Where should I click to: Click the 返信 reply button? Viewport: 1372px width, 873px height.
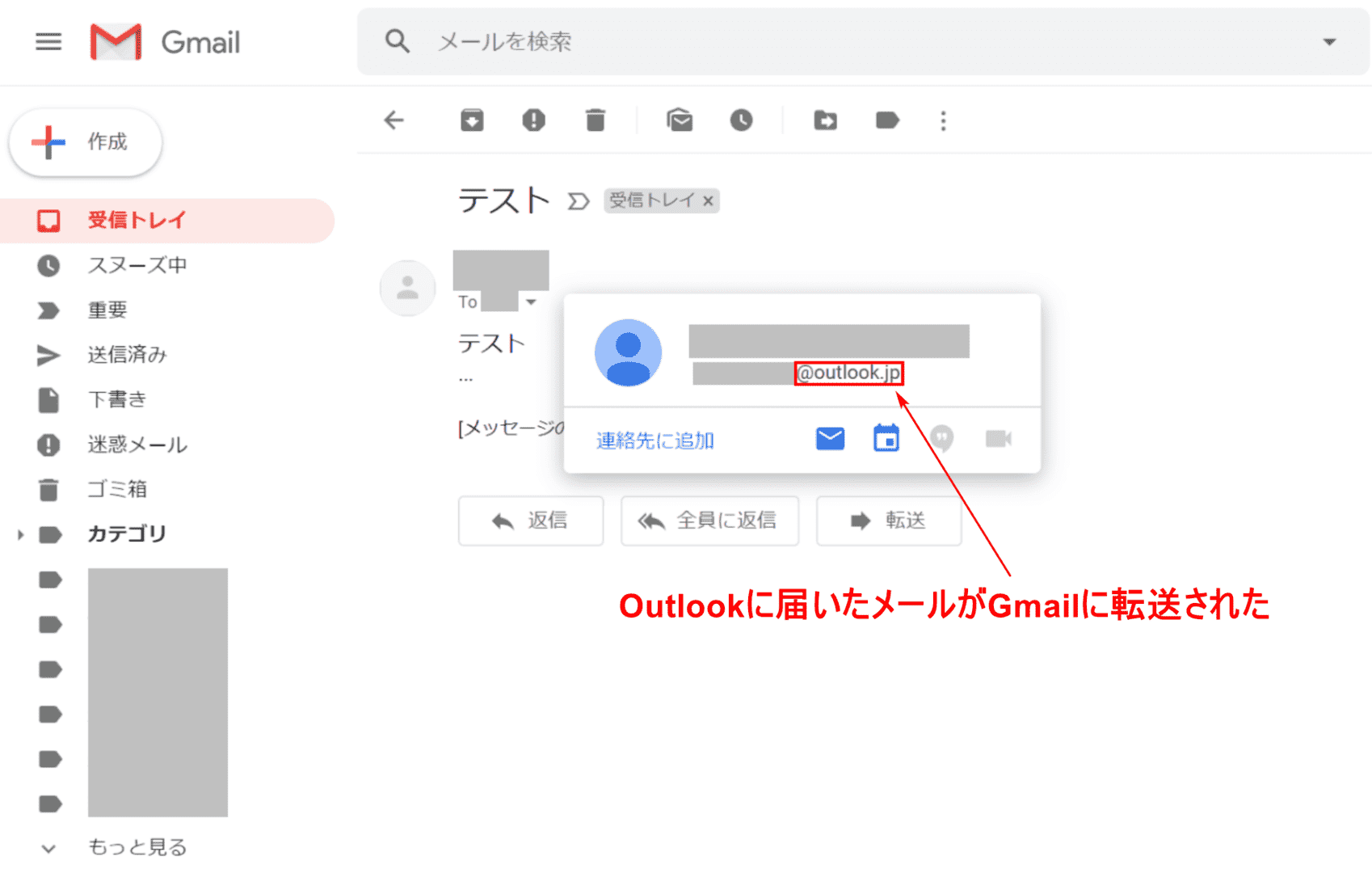click(x=530, y=521)
